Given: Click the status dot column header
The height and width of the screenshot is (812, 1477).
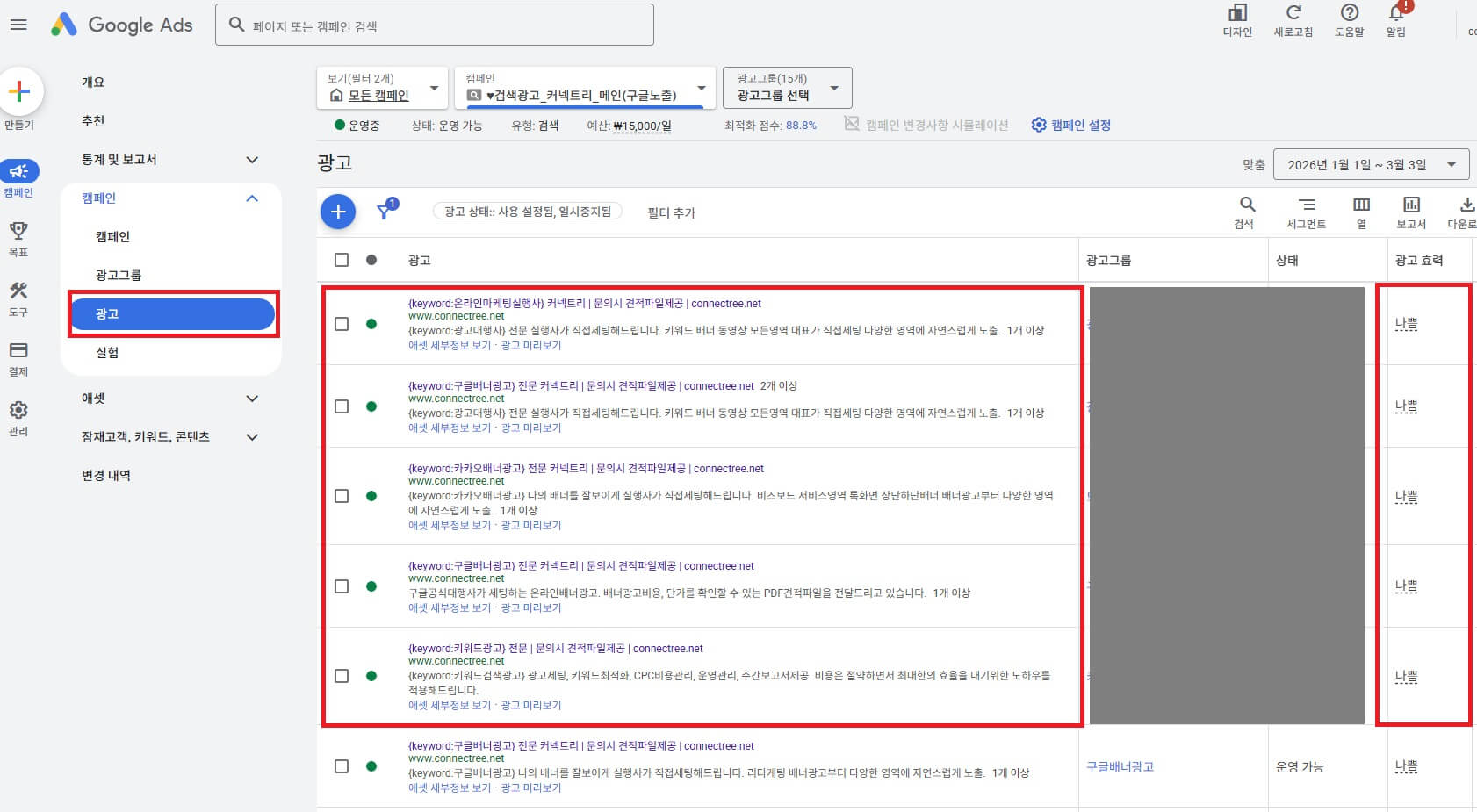Looking at the screenshot, I should (371, 260).
